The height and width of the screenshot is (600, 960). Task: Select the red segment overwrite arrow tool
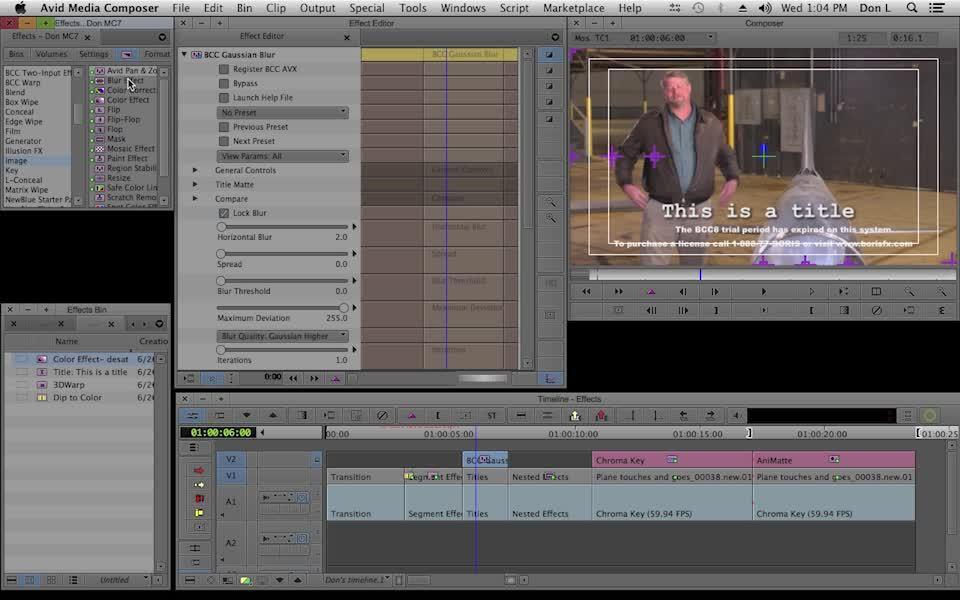pyautogui.click(x=199, y=470)
